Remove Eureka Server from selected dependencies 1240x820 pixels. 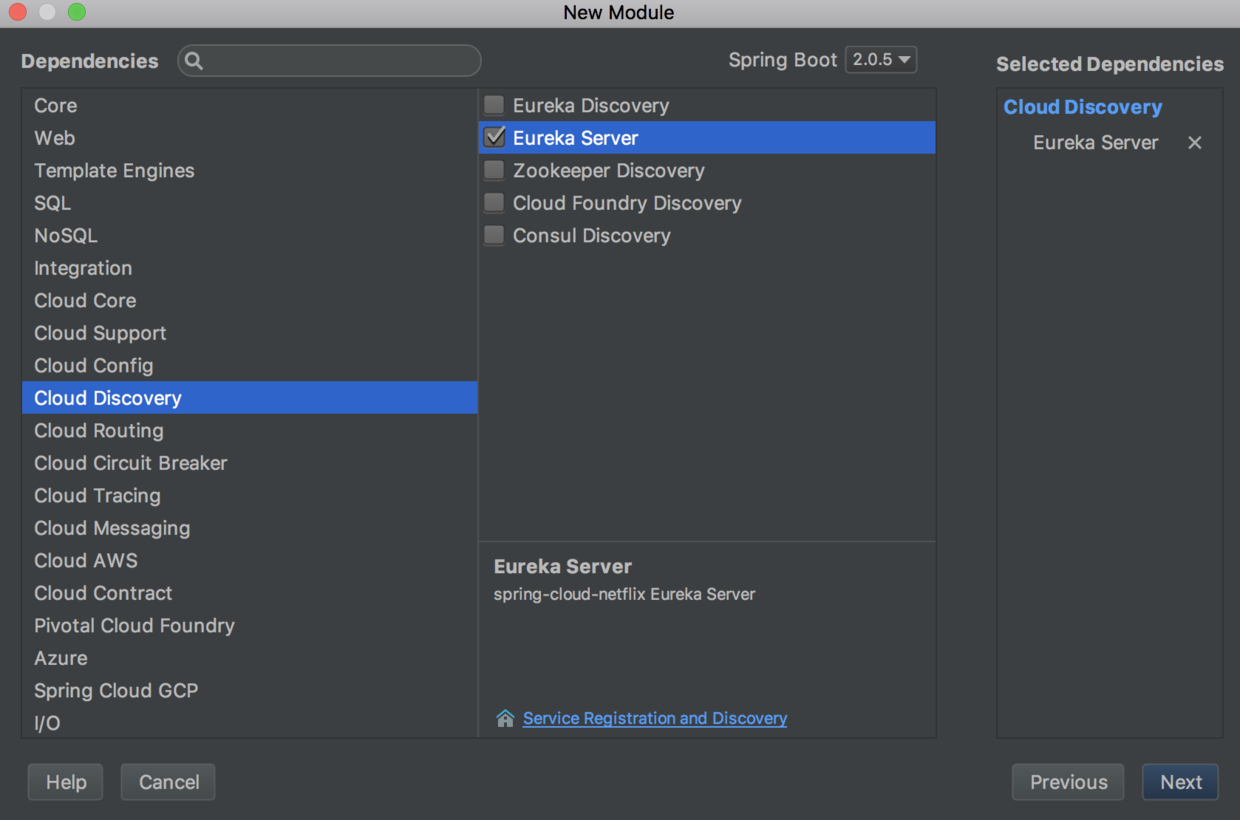(x=1194, y=143)
